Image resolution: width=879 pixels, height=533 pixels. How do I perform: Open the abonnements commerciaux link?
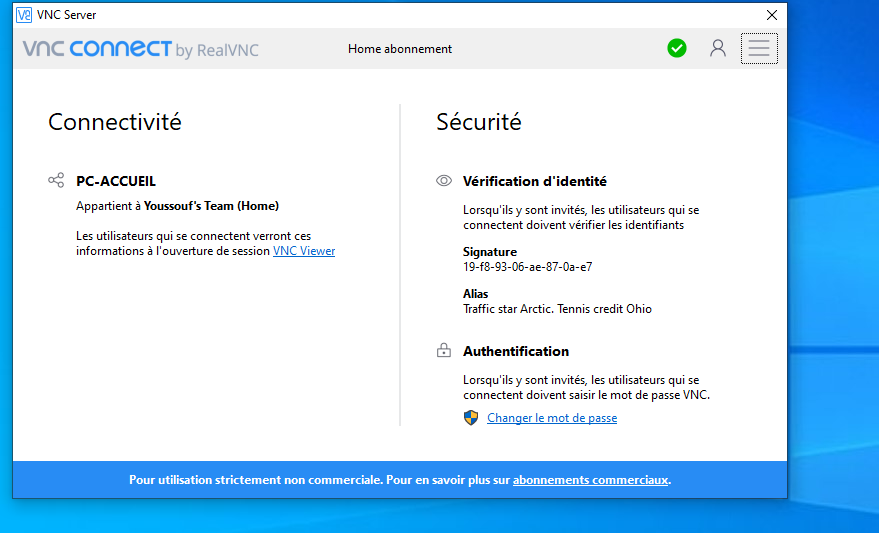[590, 480]
